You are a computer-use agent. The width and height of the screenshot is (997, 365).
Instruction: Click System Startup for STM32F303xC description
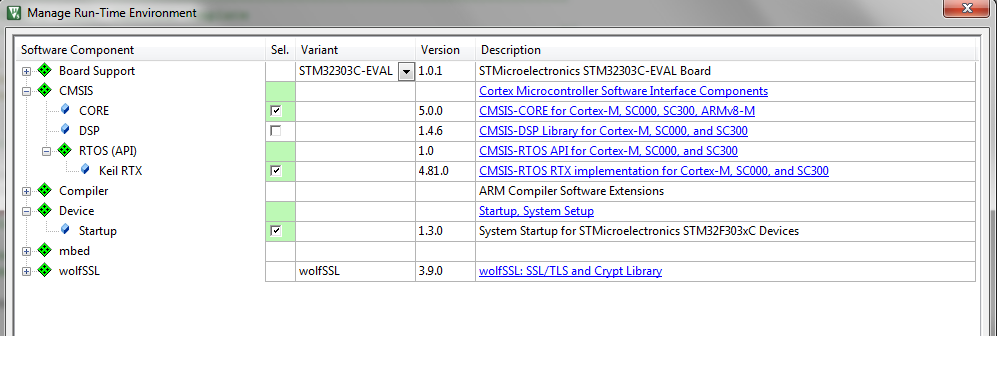(x=638, y=231)
